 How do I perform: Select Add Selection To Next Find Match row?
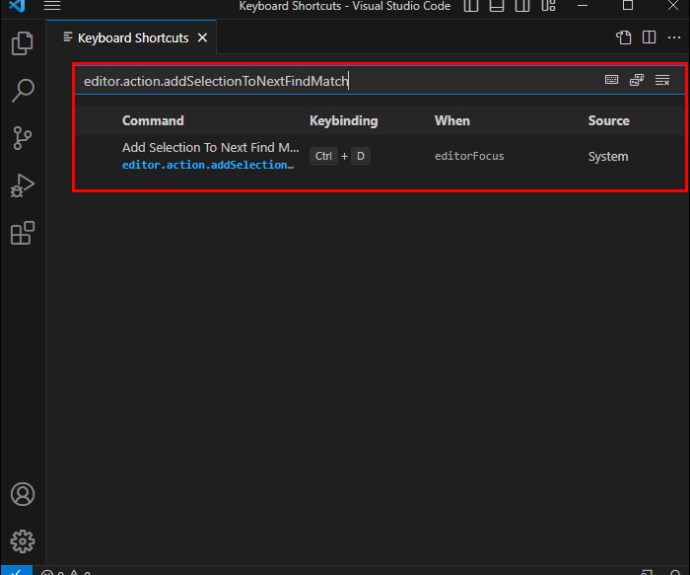[380, 156]
